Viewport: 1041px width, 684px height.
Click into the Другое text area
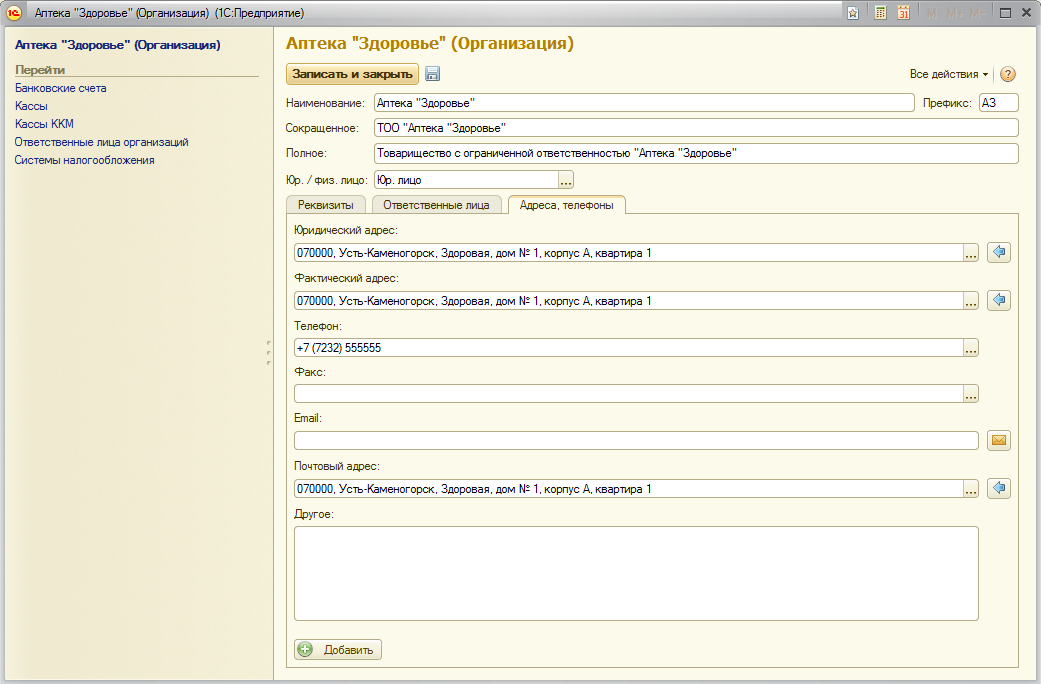click(x=636, y=573)
